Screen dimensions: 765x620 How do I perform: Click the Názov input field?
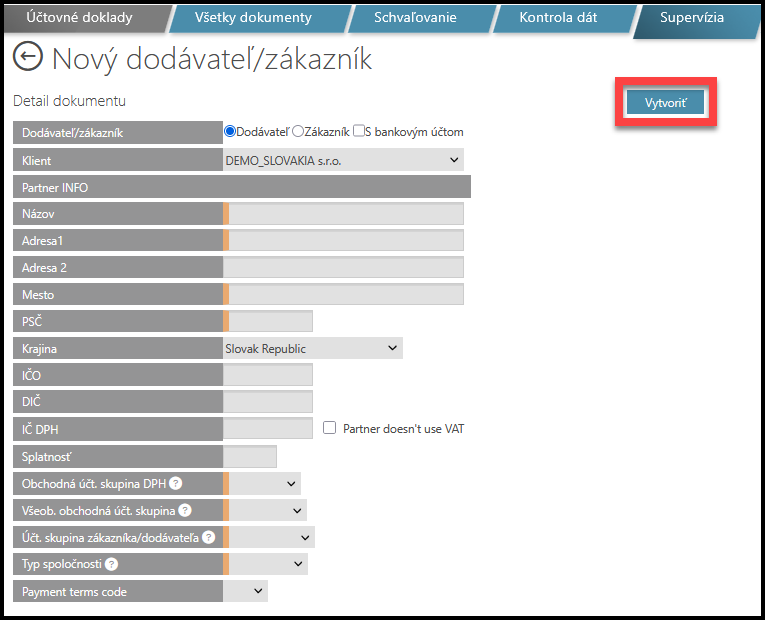(x=345, y=213)
